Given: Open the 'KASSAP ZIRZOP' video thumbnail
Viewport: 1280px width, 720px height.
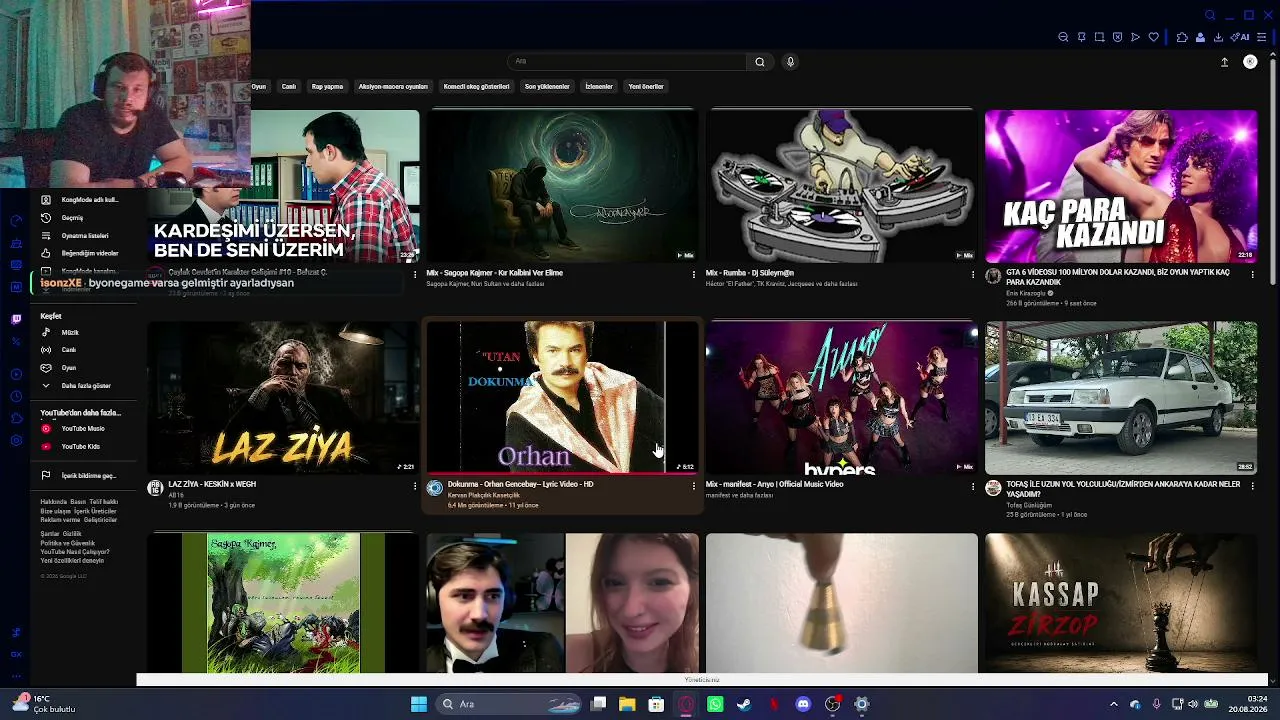Looking at the screenshot, I should [1121, 603].
